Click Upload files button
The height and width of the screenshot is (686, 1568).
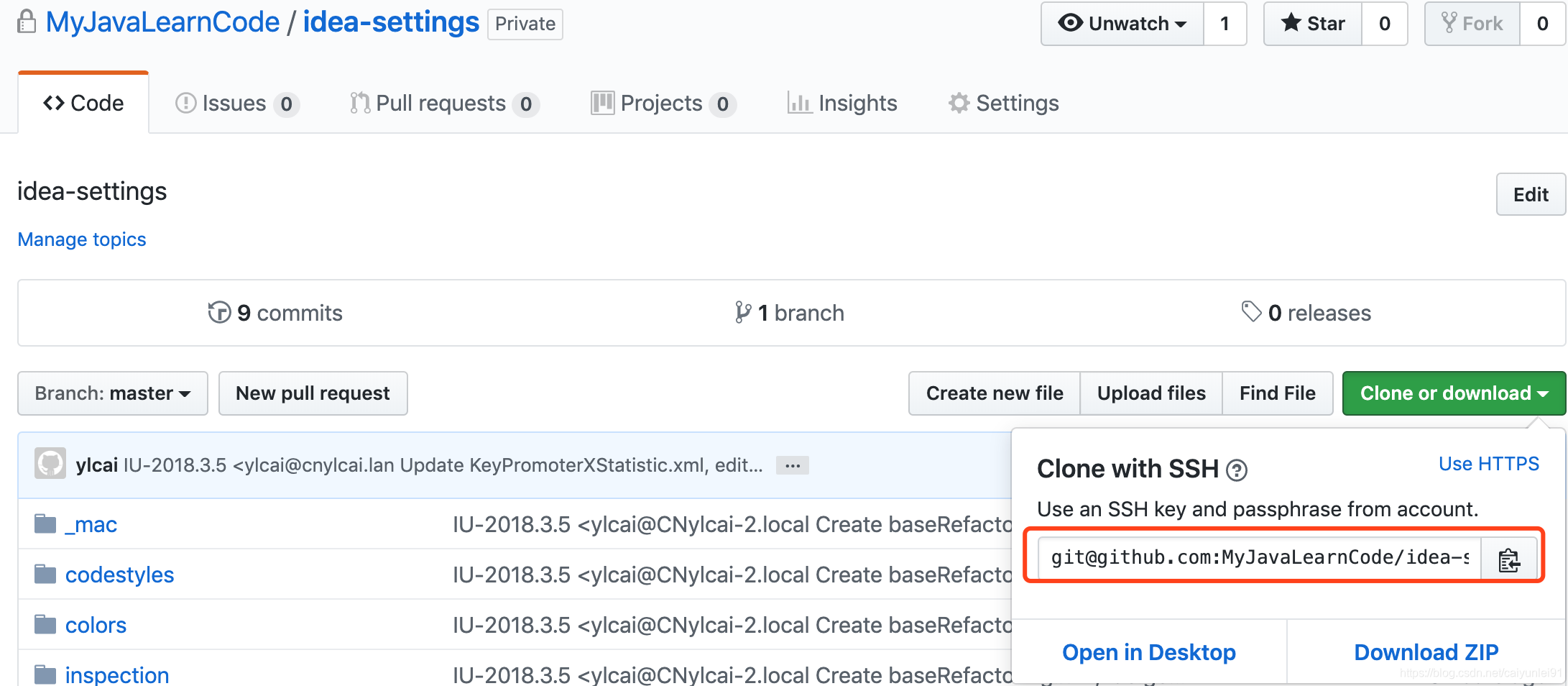[1151, 393]
